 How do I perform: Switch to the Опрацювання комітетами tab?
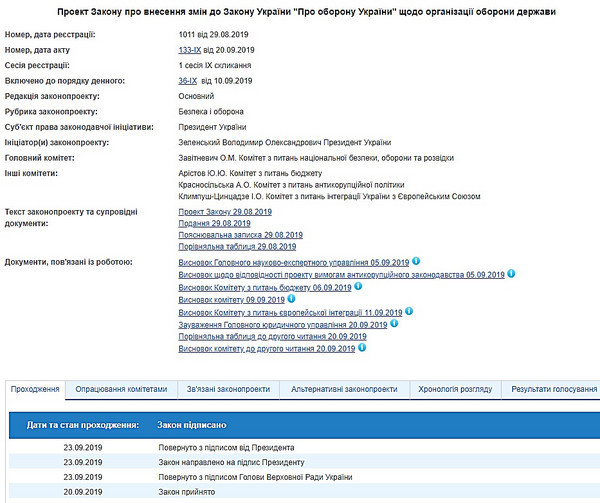tap(122, 389)
